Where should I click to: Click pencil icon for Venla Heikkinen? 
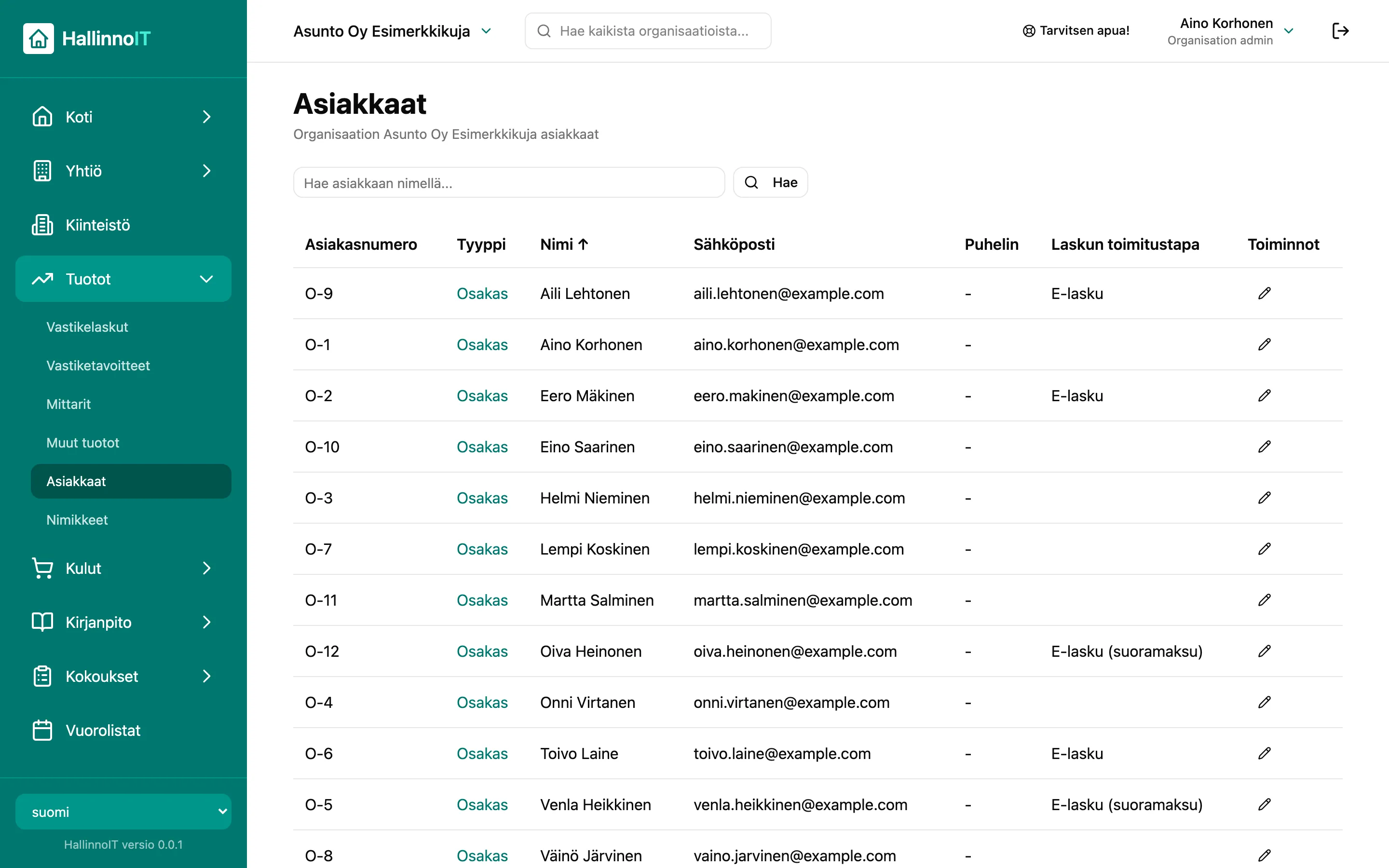[x=1264, y=804]
